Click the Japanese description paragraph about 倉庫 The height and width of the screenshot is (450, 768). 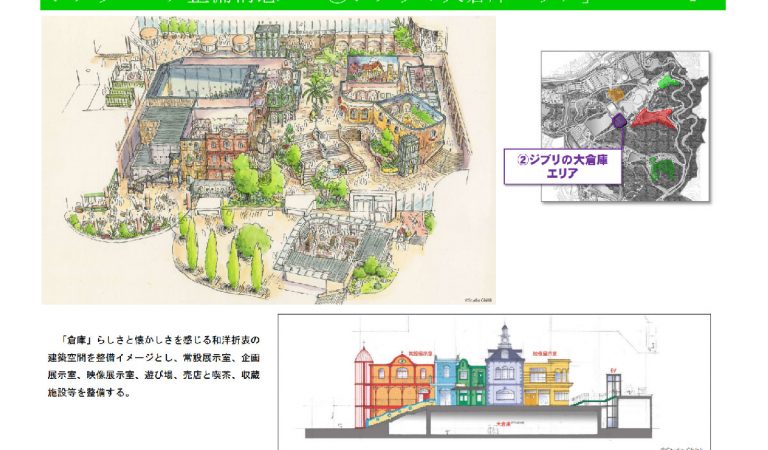point(150,366)
